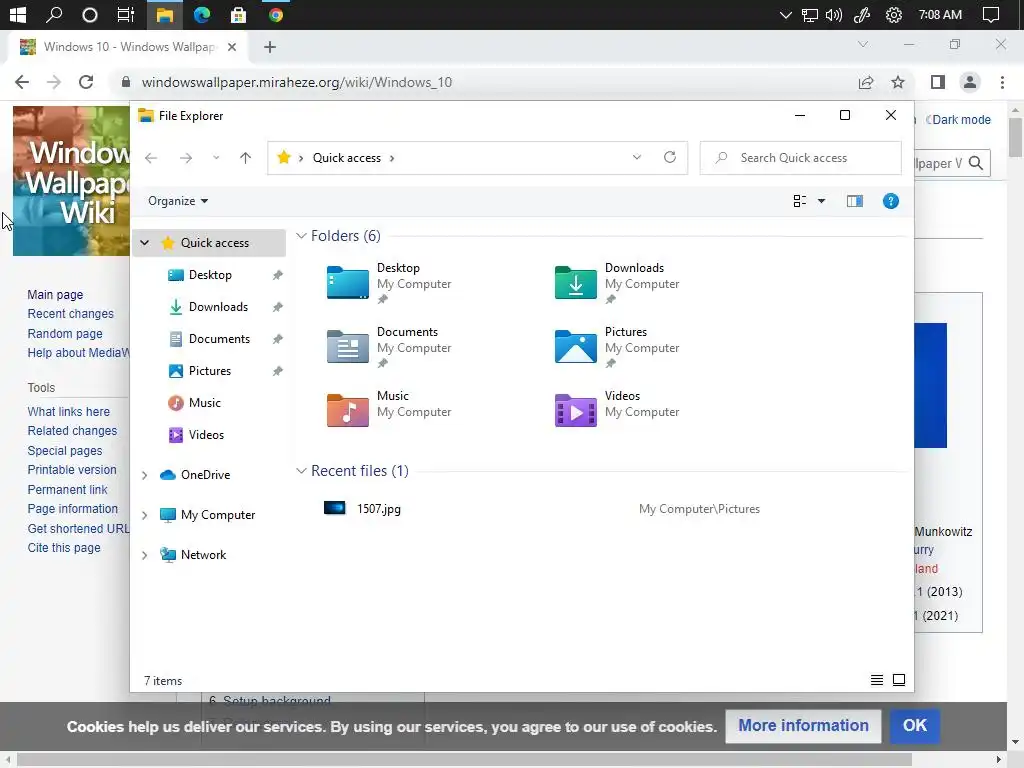Image resolution: width=1024 pixels, height=768 pixels.
Task: Bookmark this page with star icon
Action: pyautogui.click(x=897, y=82)
